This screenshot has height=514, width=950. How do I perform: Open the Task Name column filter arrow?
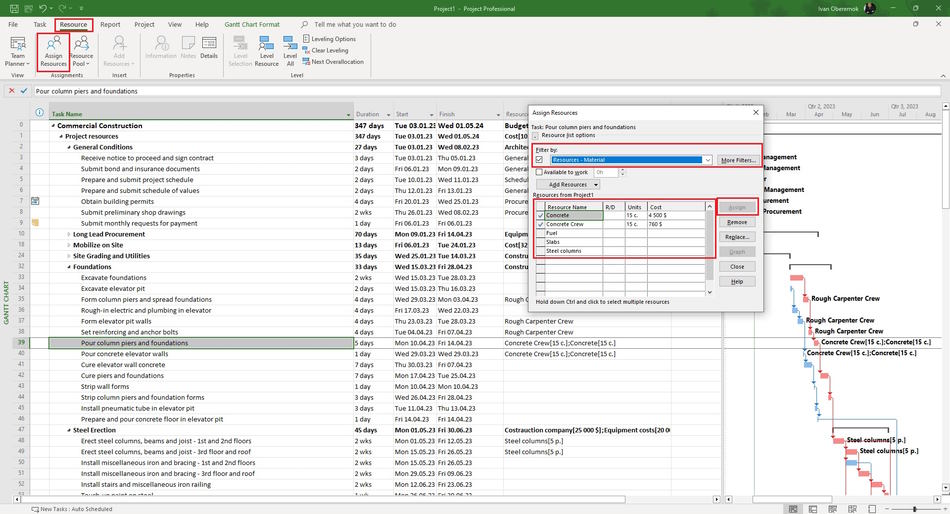pyautogui.click(x=348, y=114)
